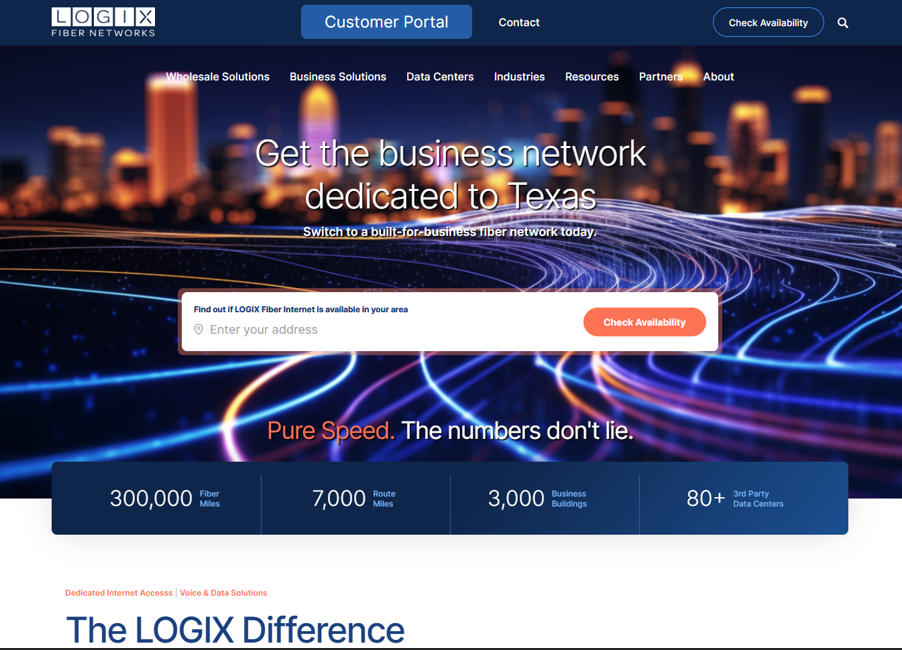Select Data Centers in the navigation
The height and width of the screenshot is (650, 902).
tap(440, 76)
